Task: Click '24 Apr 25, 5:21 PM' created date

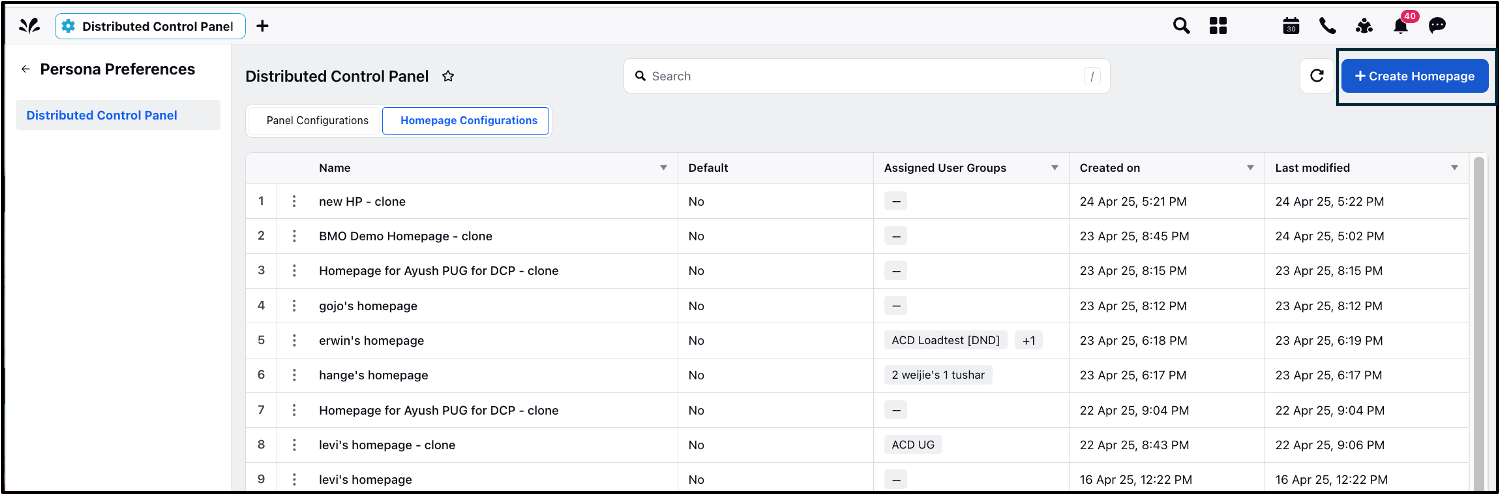Action: 1133,201
